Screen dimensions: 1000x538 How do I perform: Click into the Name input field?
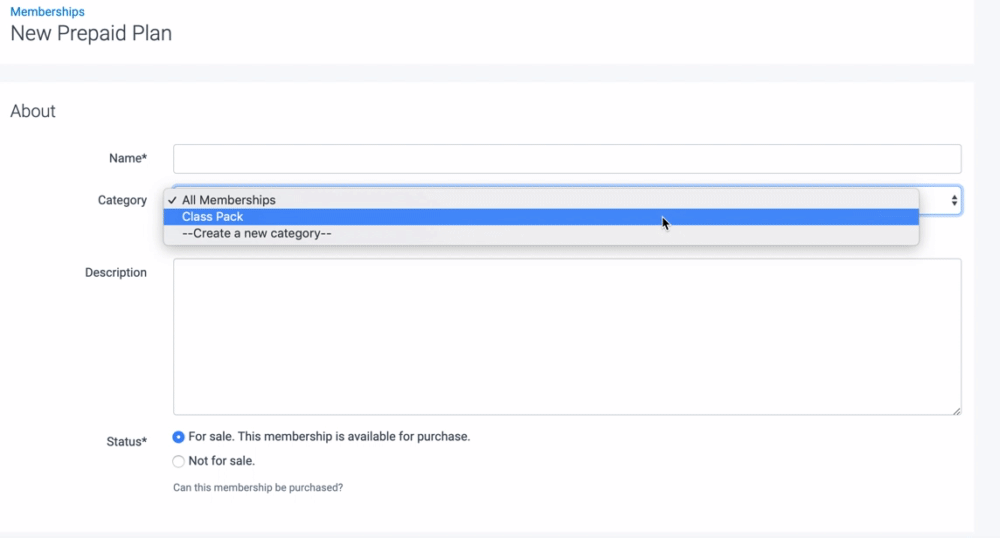(566, 159)
